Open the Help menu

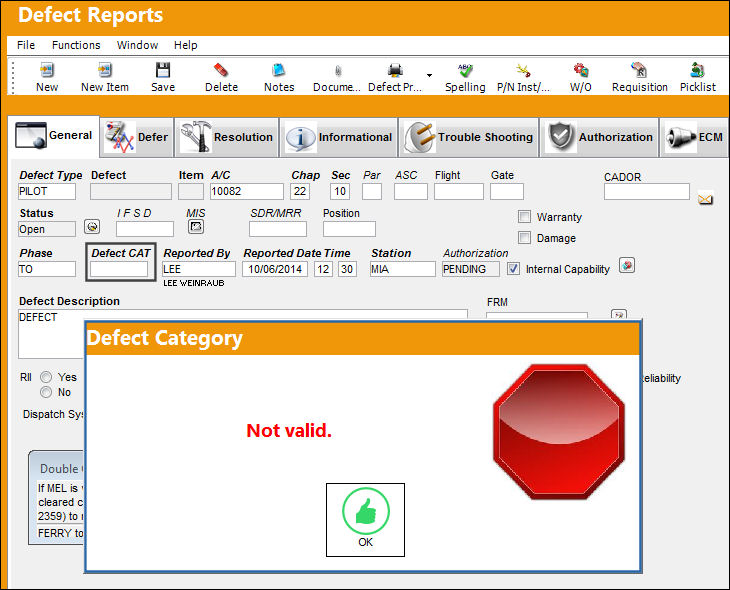(x=185, y=45)
